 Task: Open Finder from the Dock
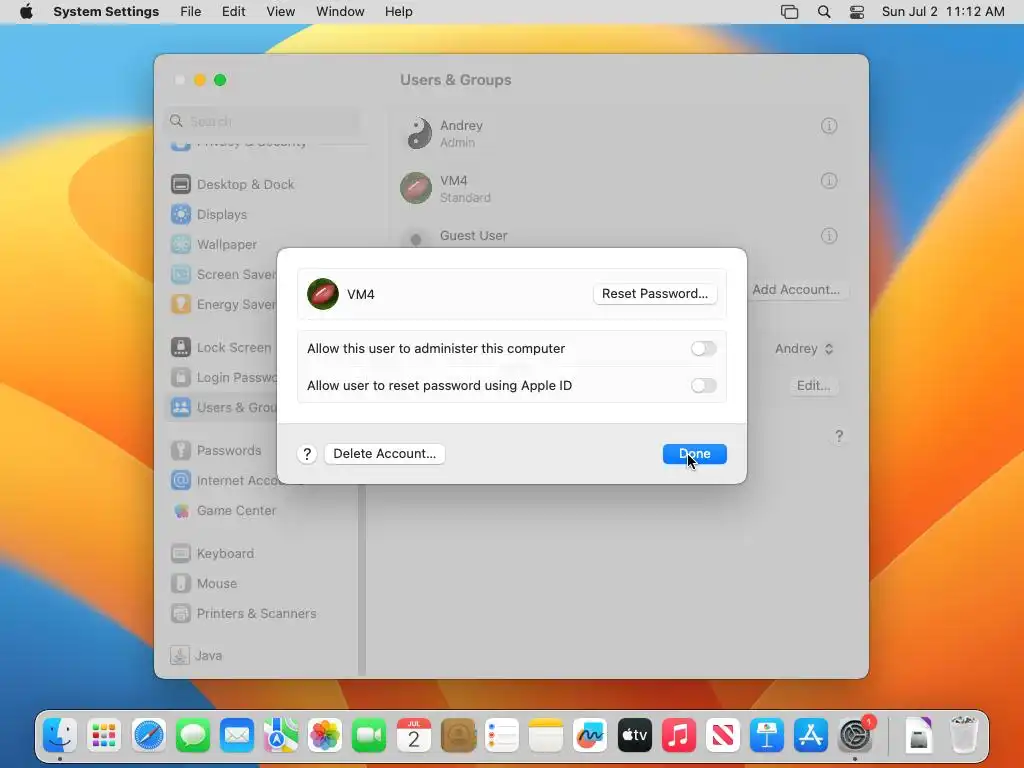pos(60,736)
